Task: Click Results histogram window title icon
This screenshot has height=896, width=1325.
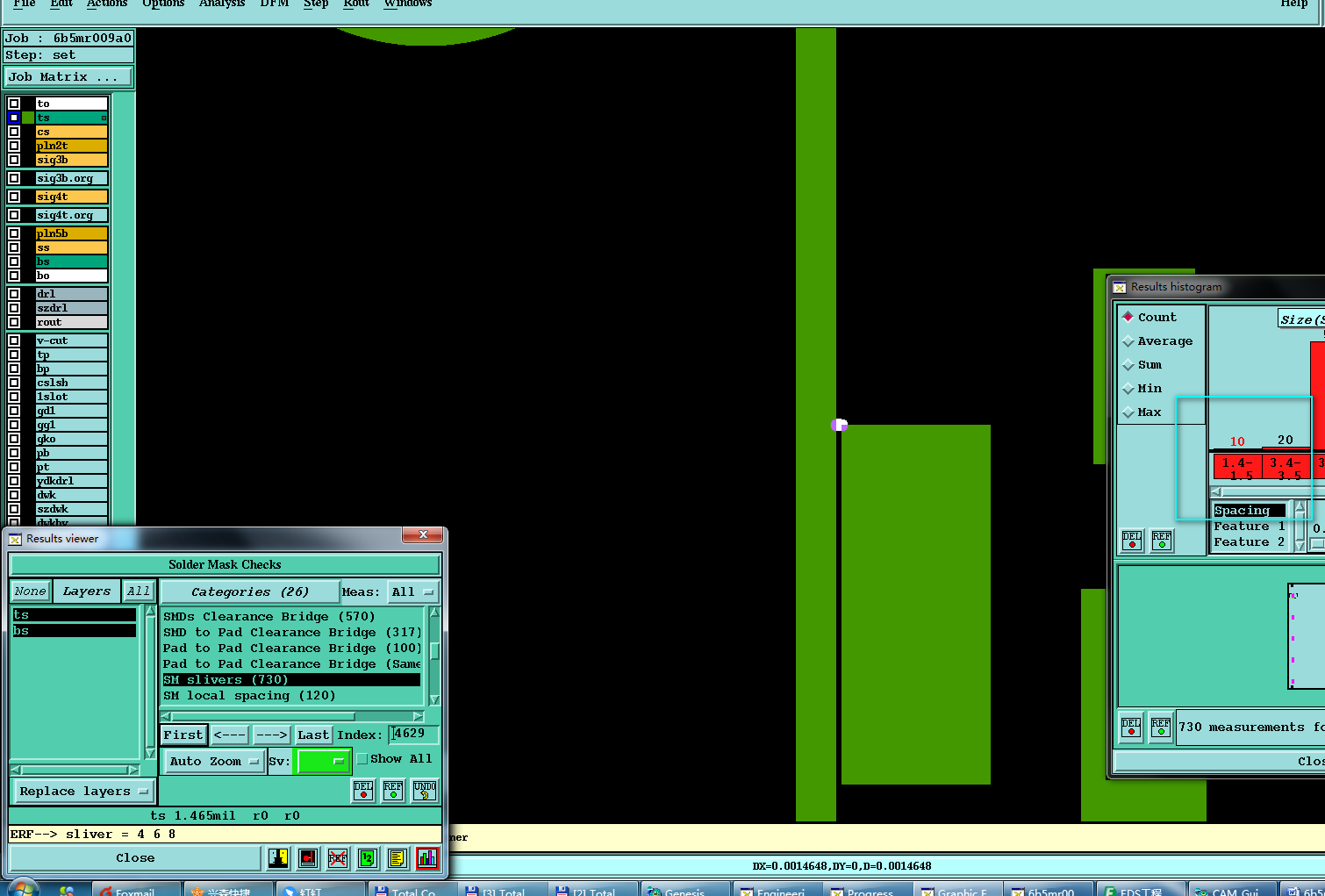Action: [1120, 287]
